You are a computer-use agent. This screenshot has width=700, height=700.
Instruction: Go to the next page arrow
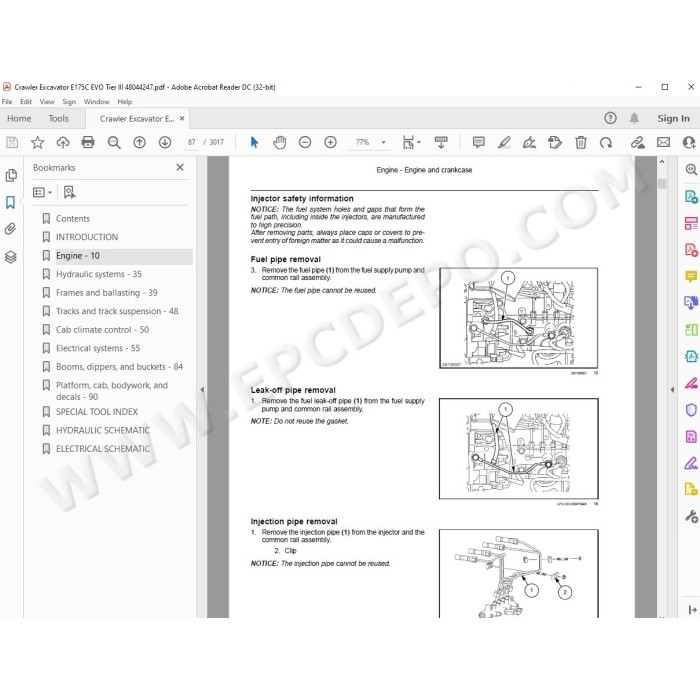[165, 142]
